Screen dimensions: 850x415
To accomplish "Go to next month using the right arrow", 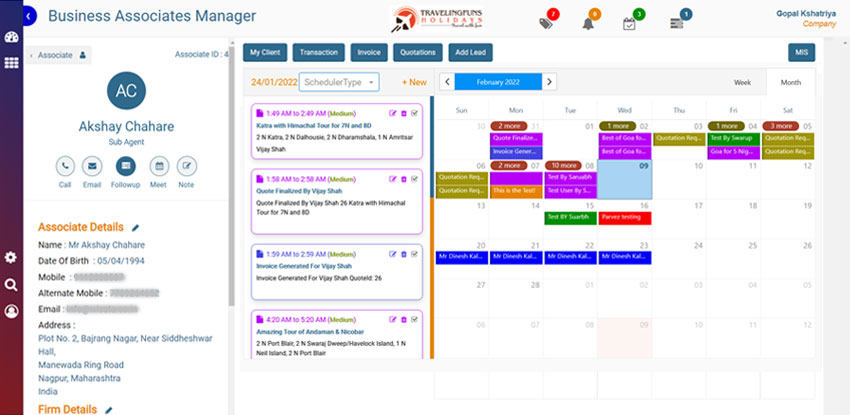I will [x=550, y=82].
